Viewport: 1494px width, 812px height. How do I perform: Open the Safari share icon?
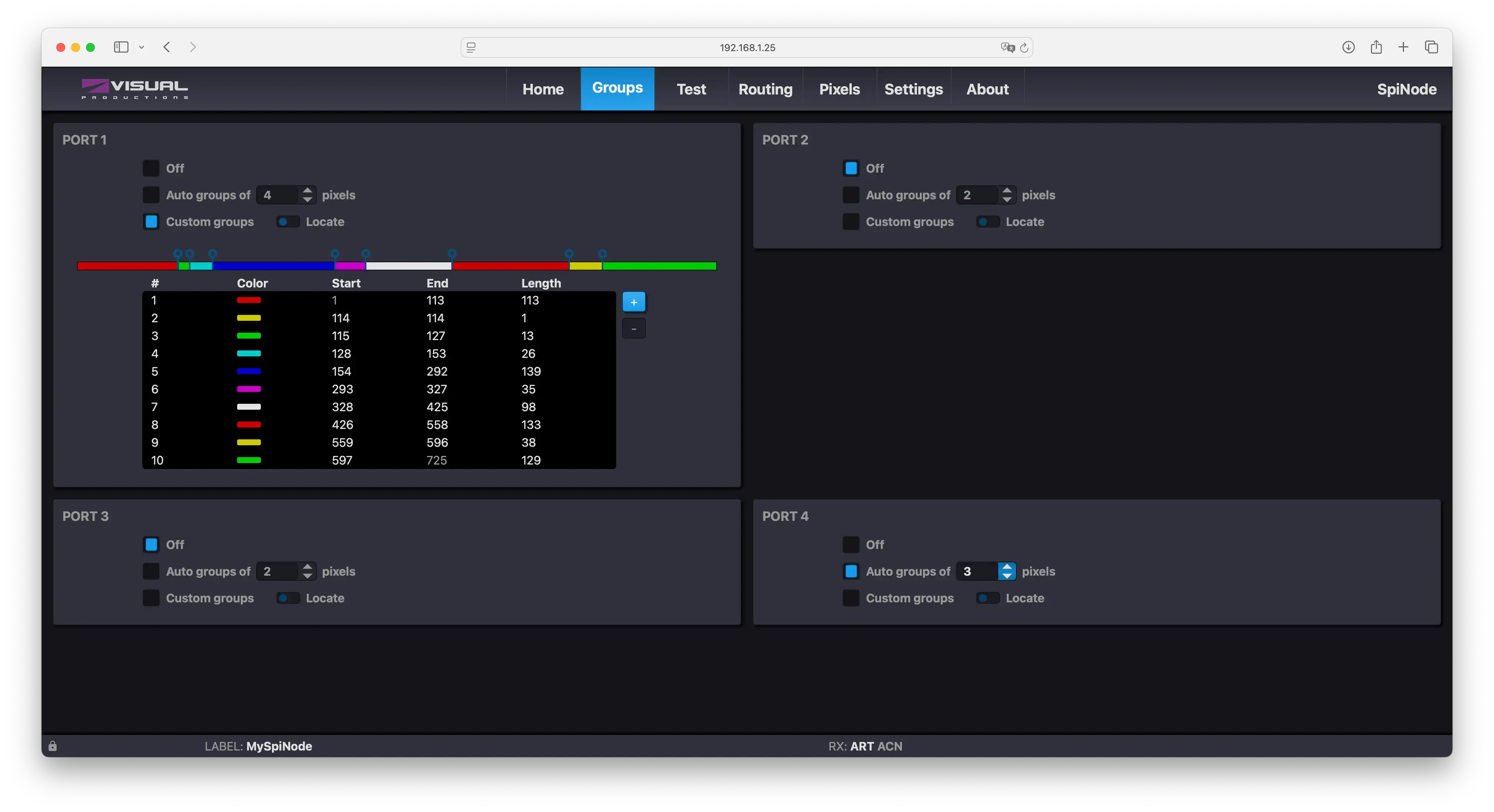point(1376,47)
